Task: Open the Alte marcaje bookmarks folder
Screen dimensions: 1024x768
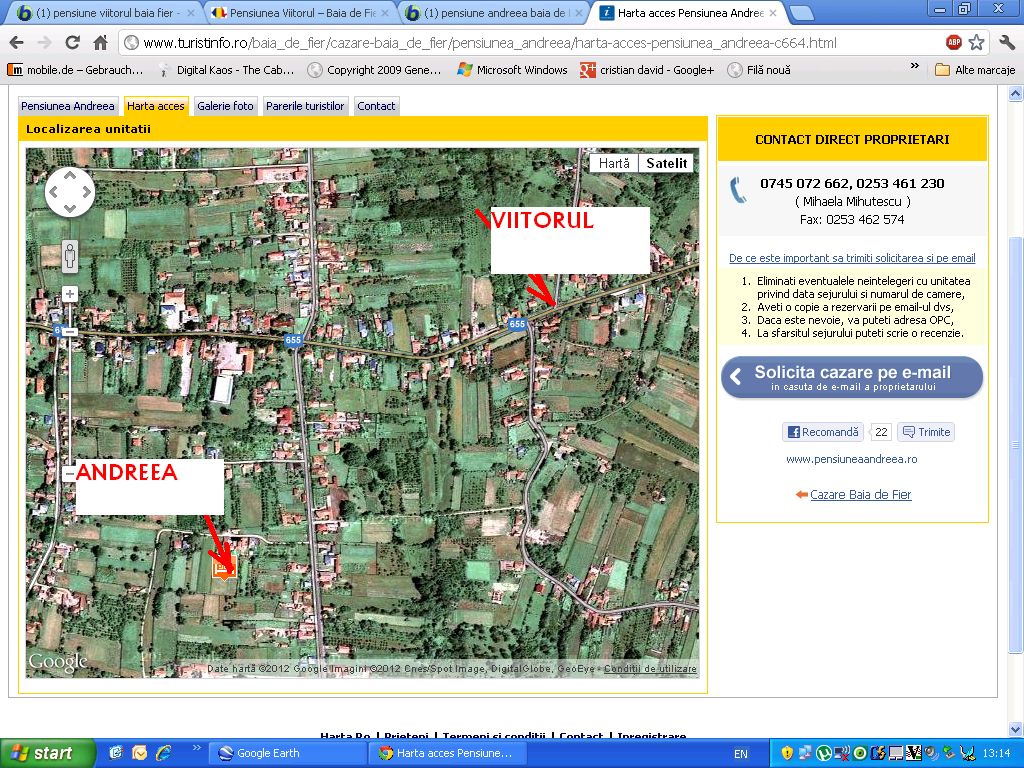Action: [975, 70]
